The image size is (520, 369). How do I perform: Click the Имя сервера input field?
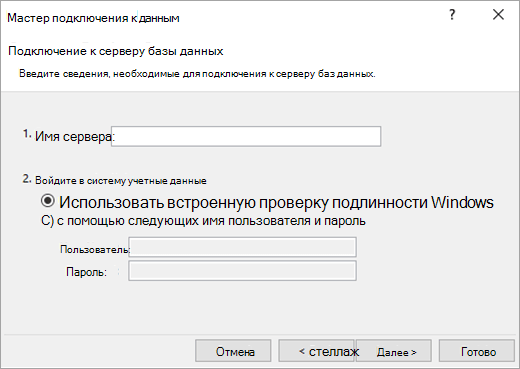[246, 136]
